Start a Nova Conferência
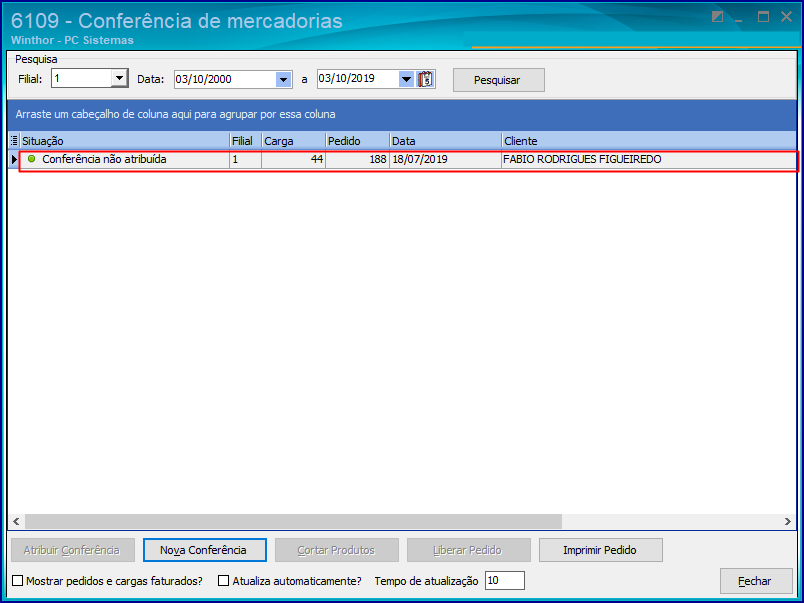The height and width of the screenshot is (603, 804). point(205,550)
